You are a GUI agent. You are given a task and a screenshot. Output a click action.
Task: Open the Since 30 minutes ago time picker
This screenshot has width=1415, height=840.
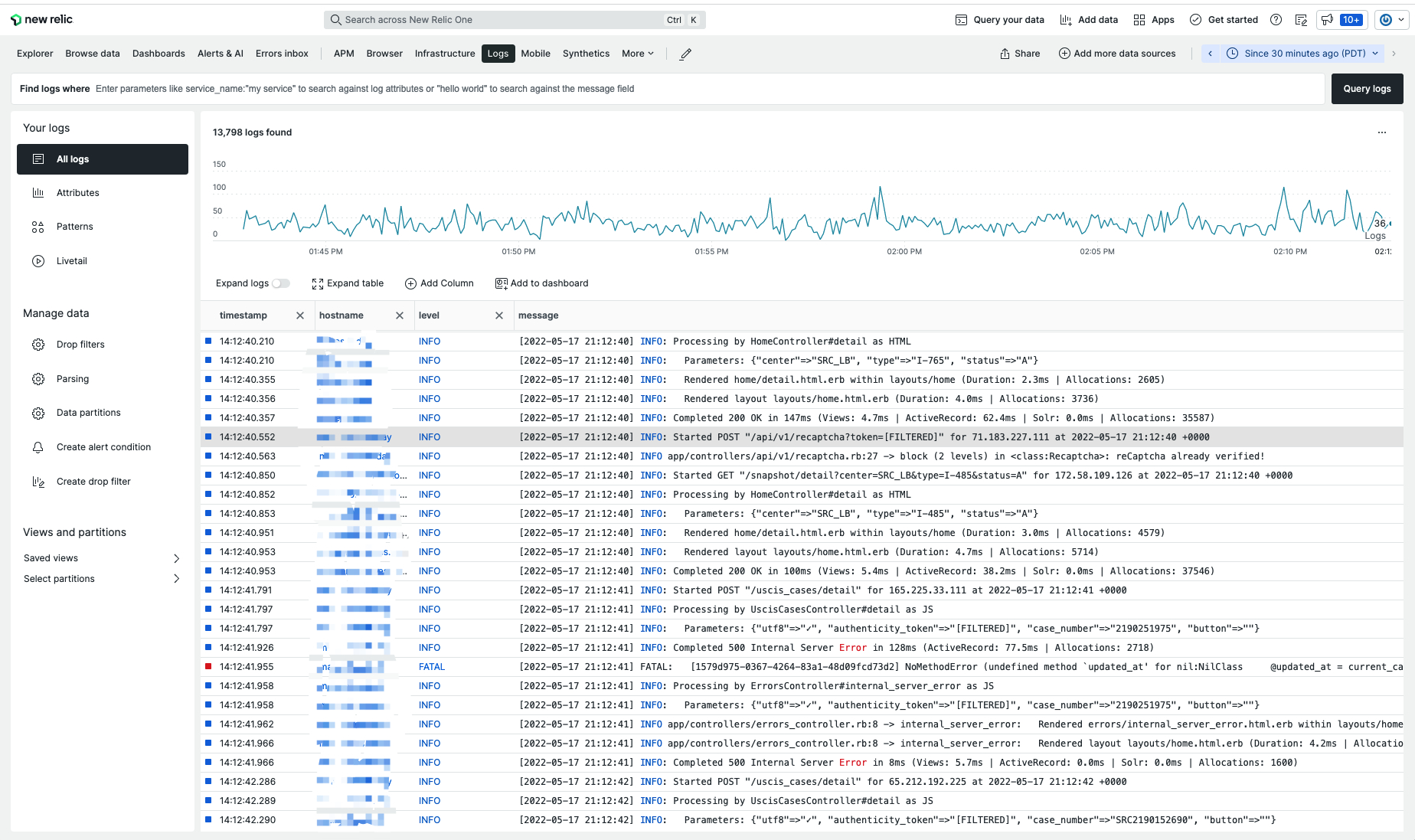(x=1302, y=54)
